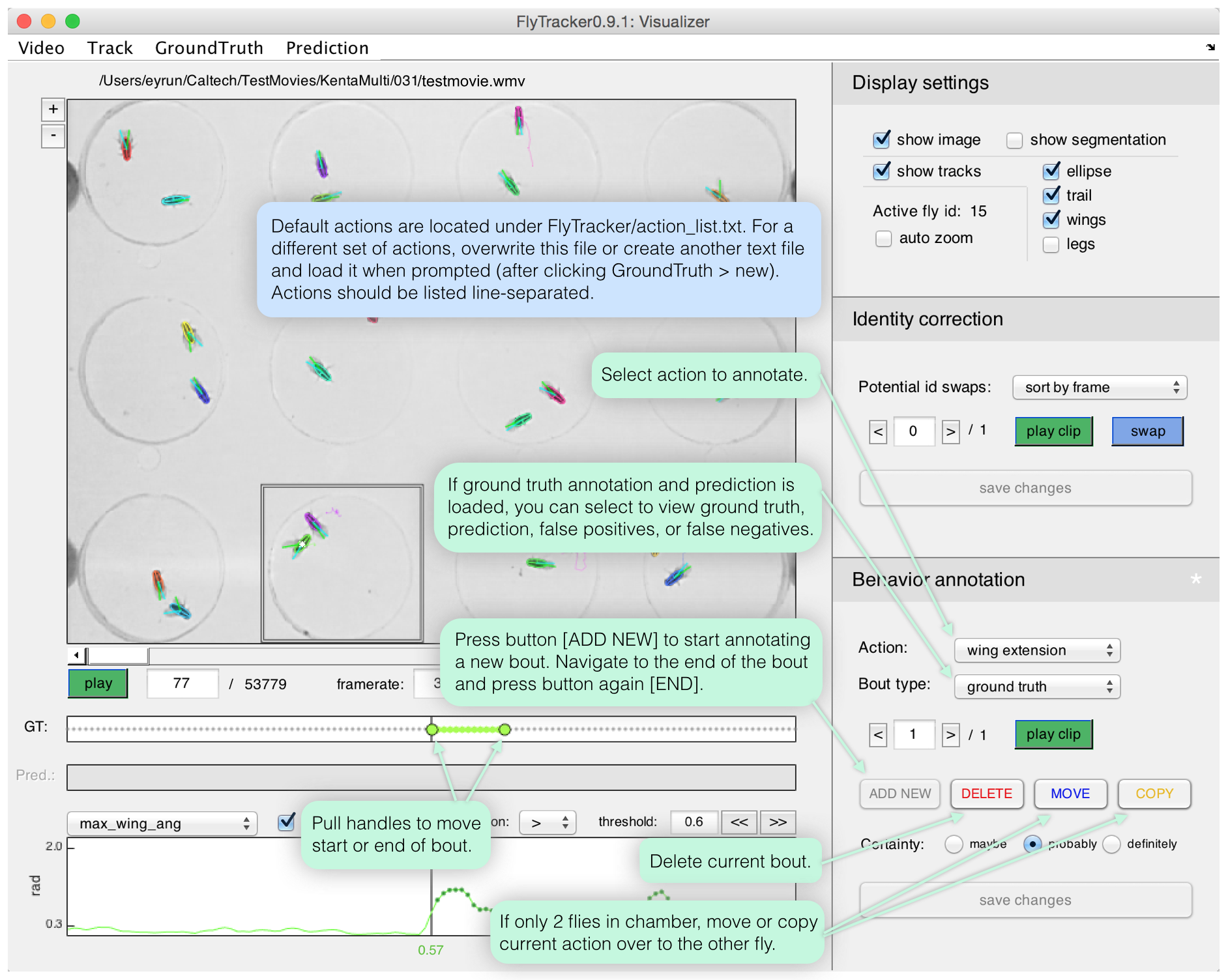Open the max_wing_ang feature dropdown
Screen dimensions: 1228x980
162,824
